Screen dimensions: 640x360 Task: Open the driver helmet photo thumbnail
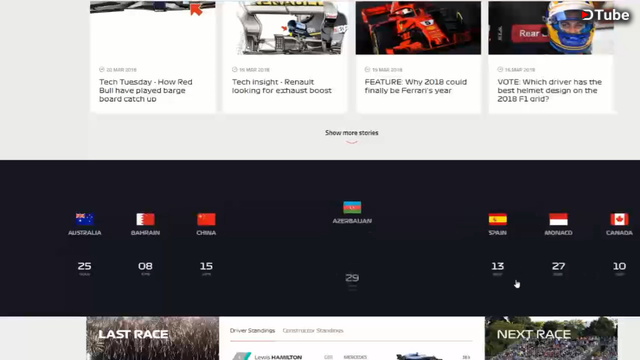coord(551,28)
